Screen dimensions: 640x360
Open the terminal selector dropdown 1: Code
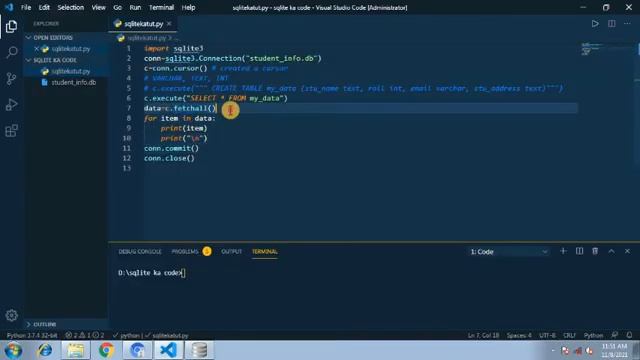(509, 252)
